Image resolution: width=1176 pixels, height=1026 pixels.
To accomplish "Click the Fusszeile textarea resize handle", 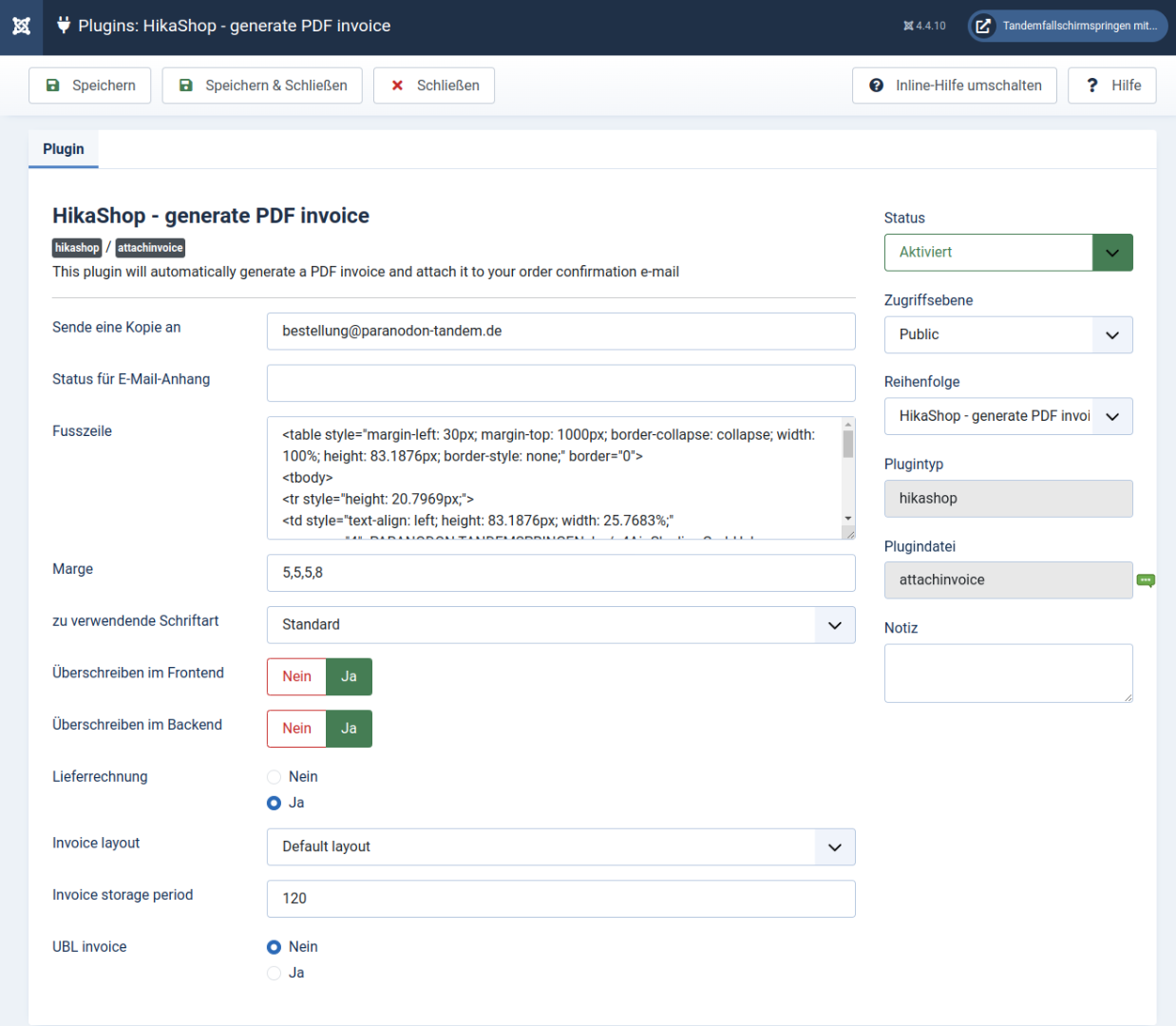I will coord(850,534).
